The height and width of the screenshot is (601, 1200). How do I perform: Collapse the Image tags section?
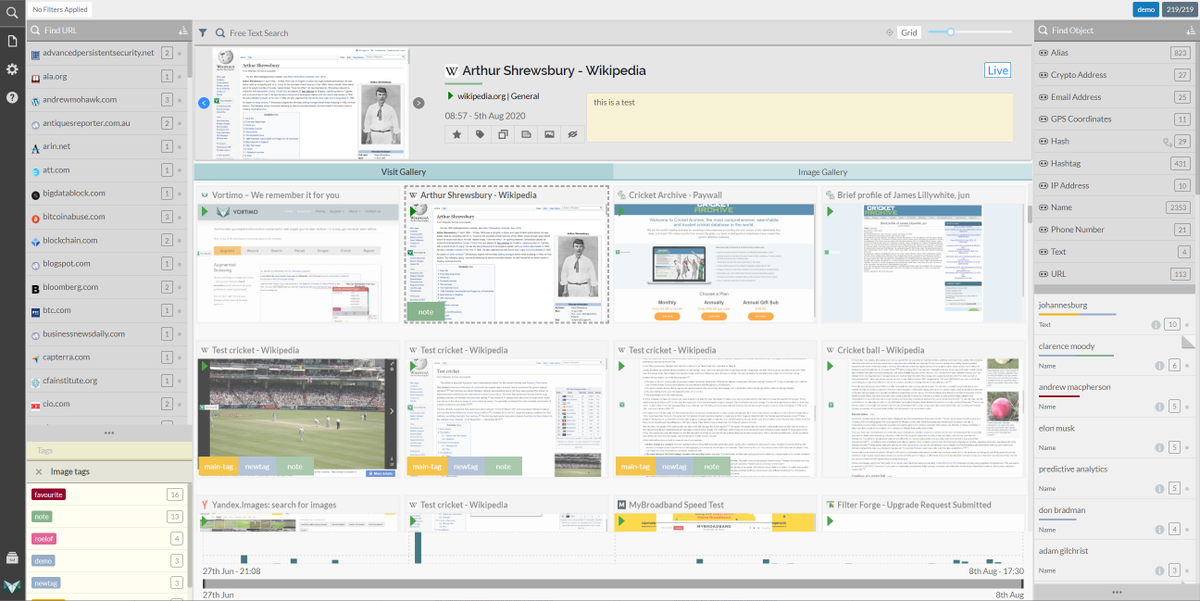pos(39,471)
